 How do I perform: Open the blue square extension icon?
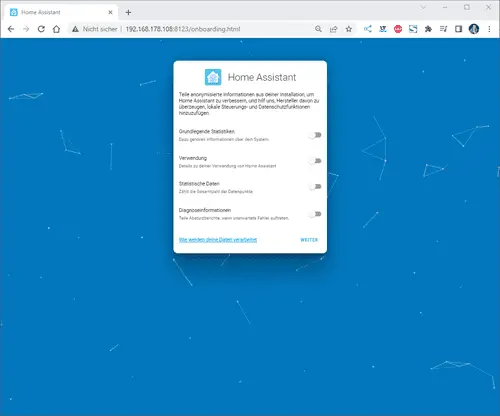413,29
